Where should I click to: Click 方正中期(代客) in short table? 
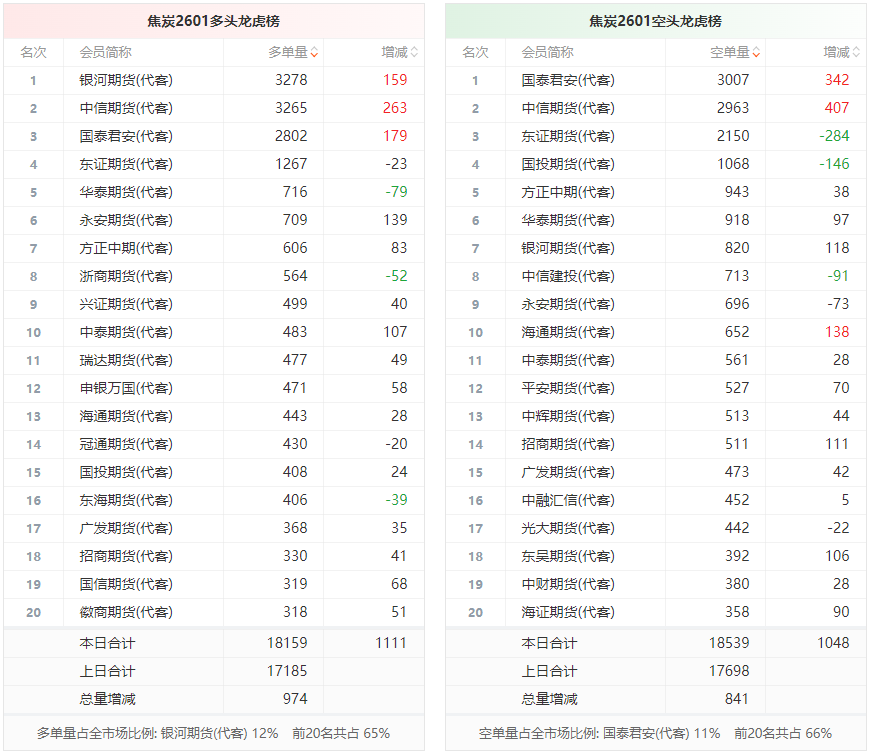568,193
